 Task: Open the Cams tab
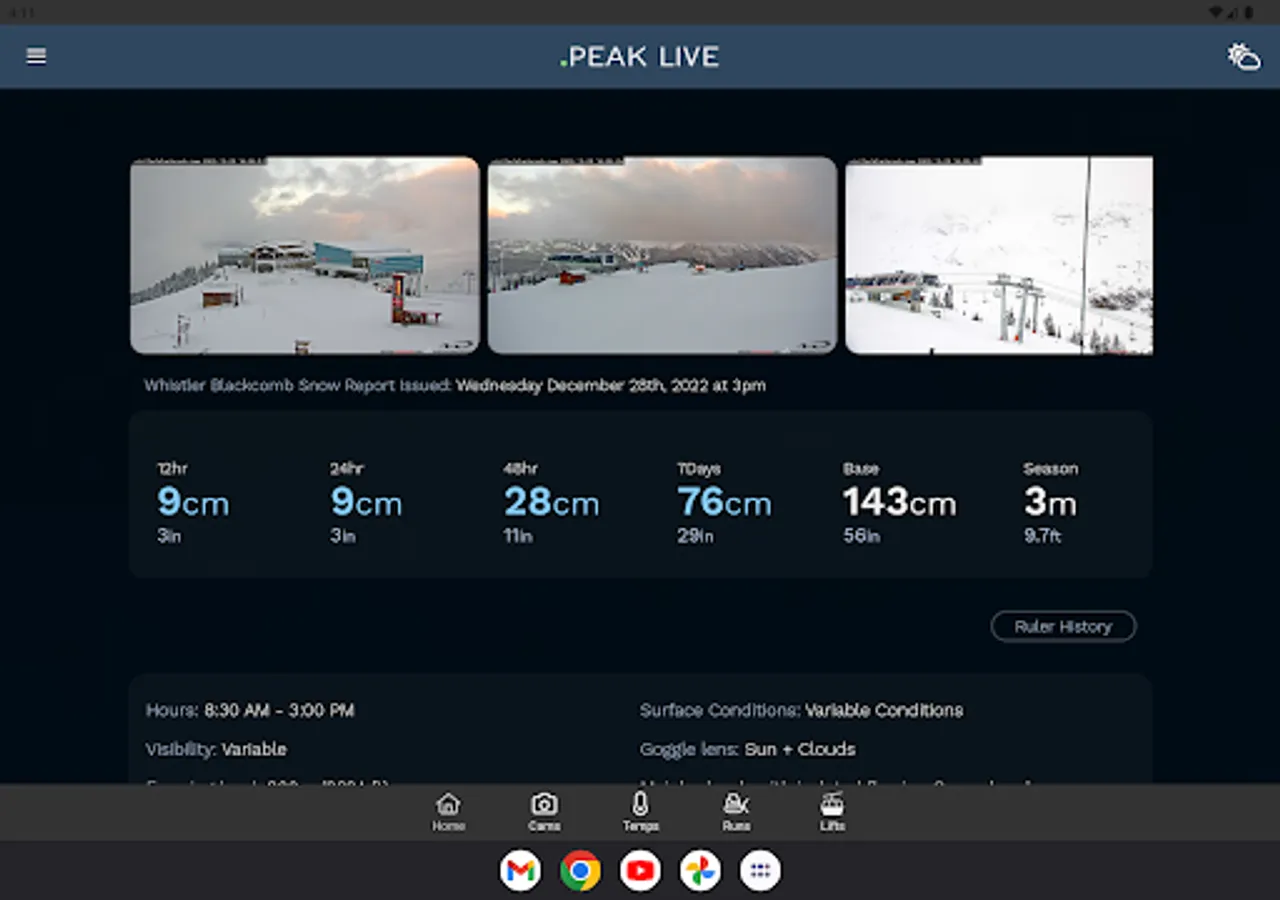coord(544,811)
